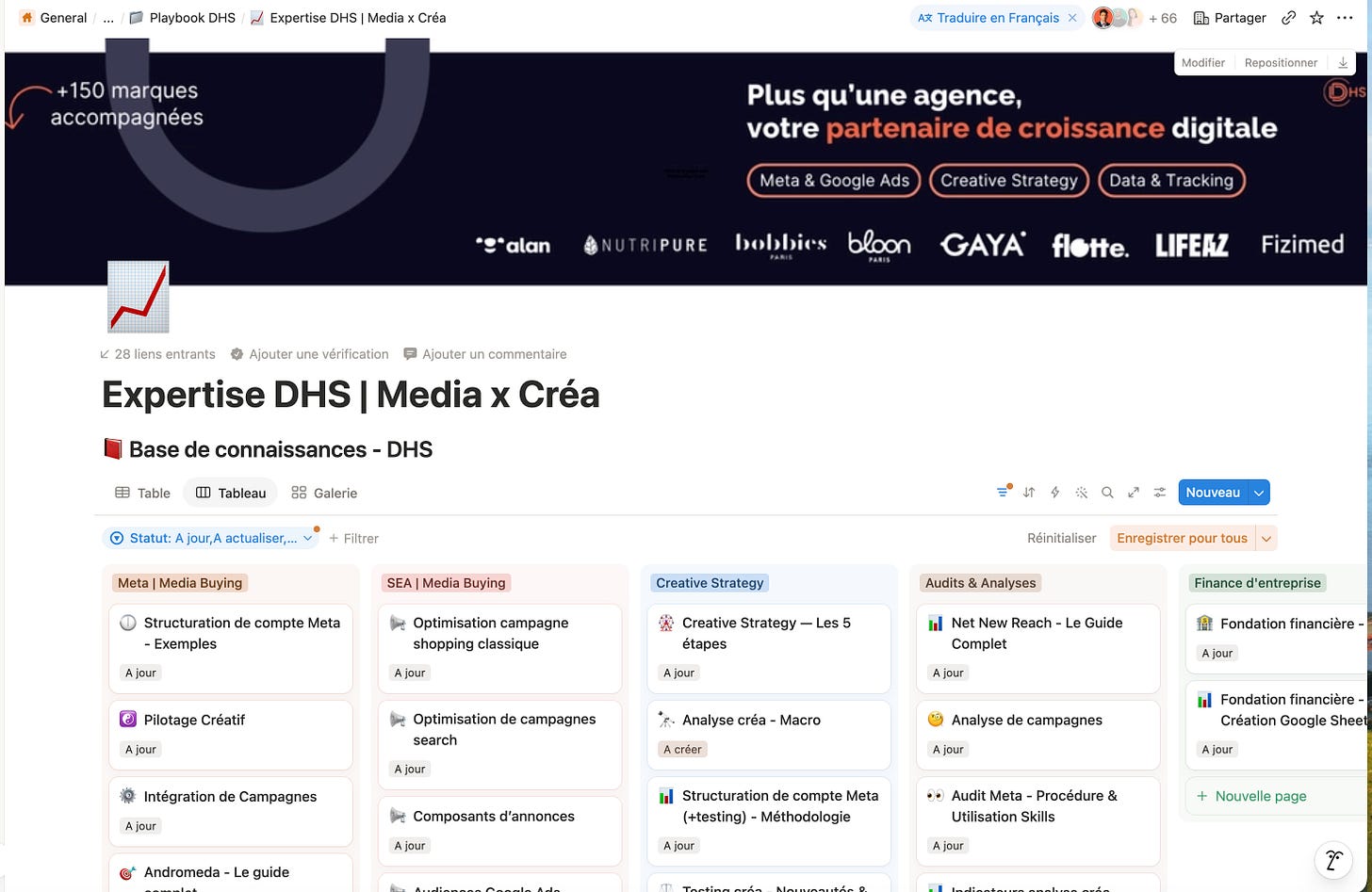Open the three-dot page menu in the top bar

click(1345, 18)
